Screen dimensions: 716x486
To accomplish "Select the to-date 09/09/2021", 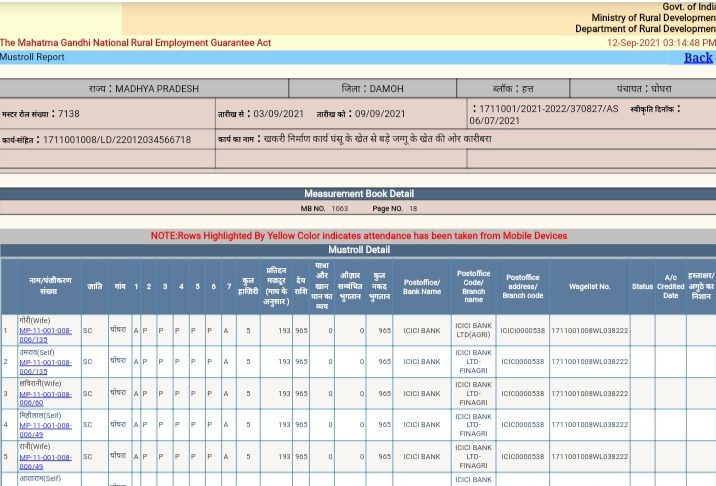I will (380, 114).
